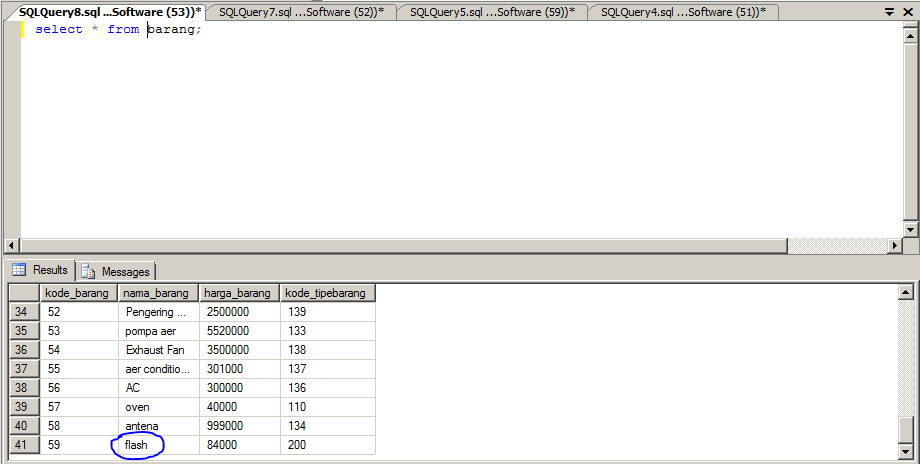This screenshot has width=920, height=464.
Task: Click the nama_barang column header
Action: tap(159, 293)
